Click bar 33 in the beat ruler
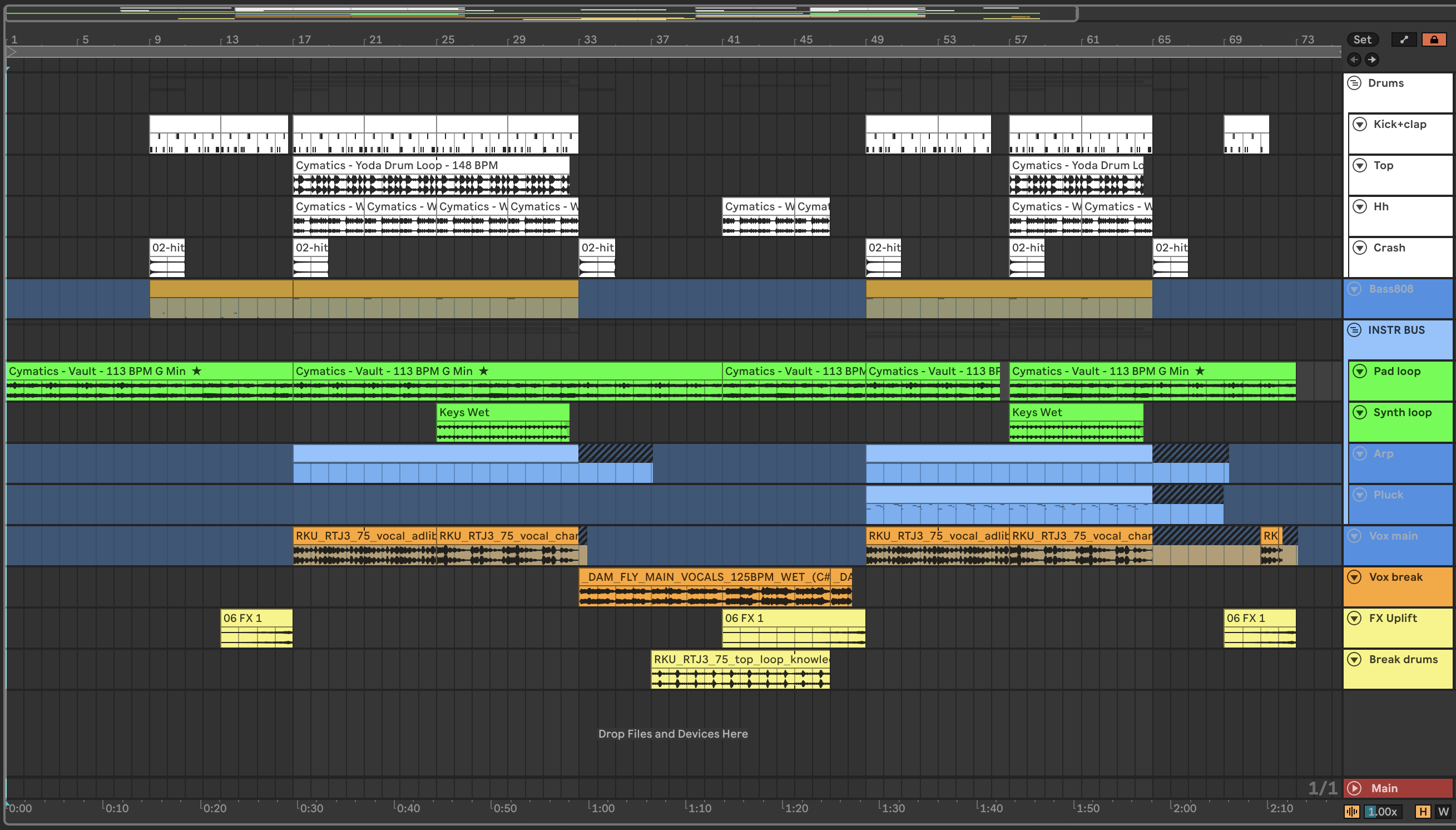The height and width of the screenshot is (830, 1456). pos(591,39)
